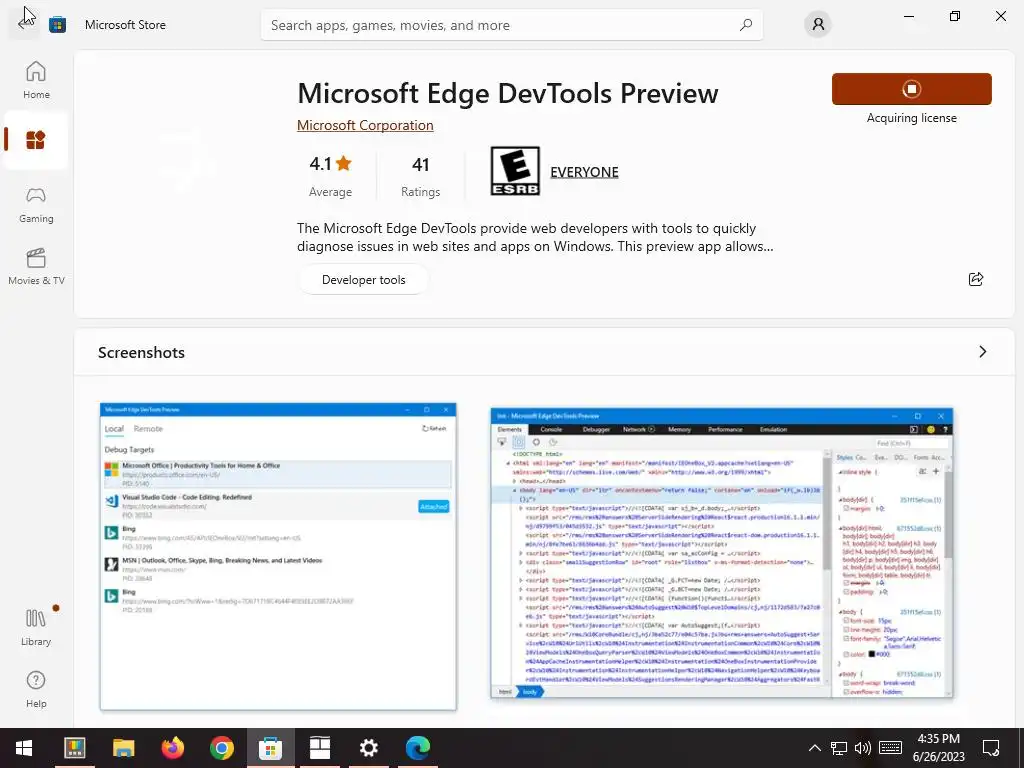Open the window-tile app in taskbar
Viewport: 1024px width, 768px height.
[319, 748]
